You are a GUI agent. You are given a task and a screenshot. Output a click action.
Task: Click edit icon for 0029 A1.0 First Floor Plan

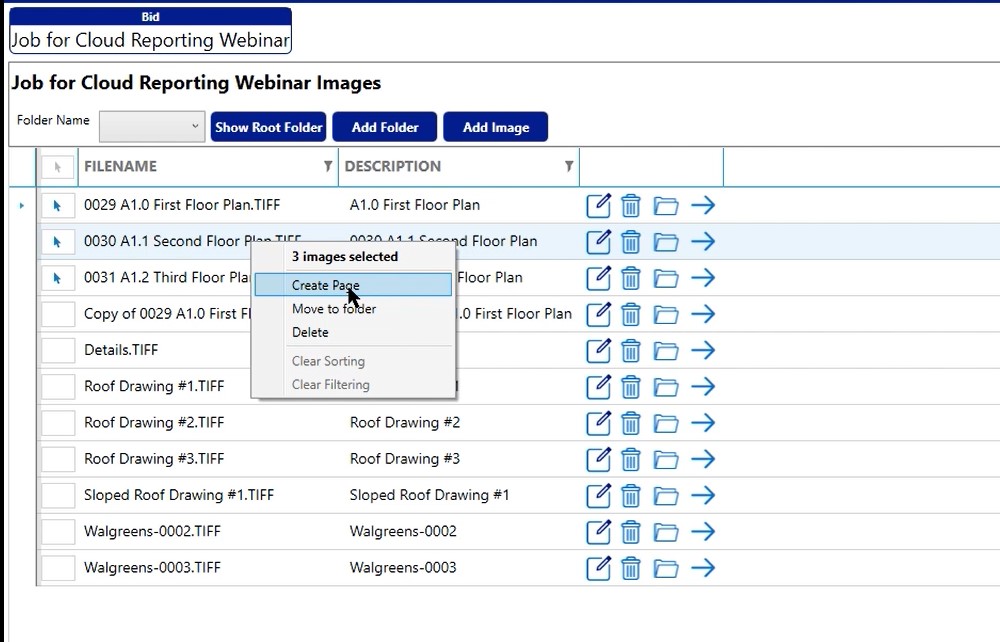click(597, 206)
